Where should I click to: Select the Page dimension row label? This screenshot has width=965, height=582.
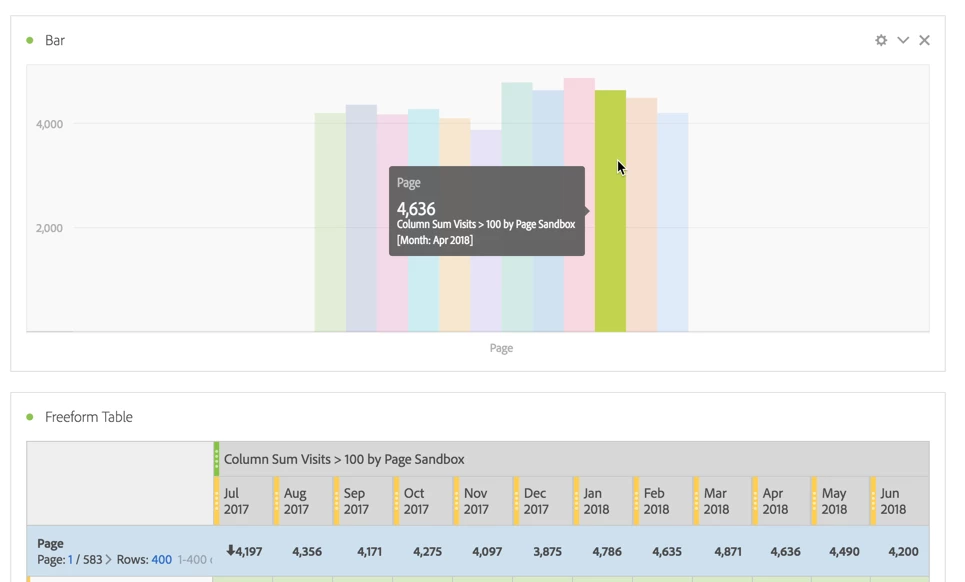[50, 543]
